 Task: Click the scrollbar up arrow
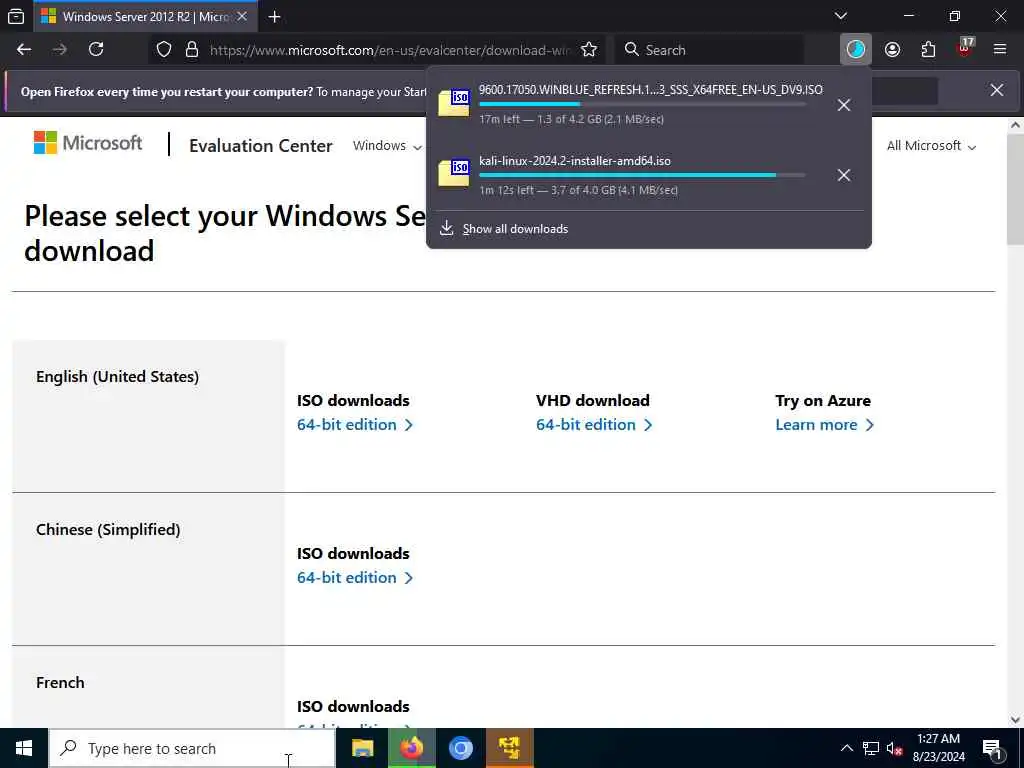tap(1015, 125)
